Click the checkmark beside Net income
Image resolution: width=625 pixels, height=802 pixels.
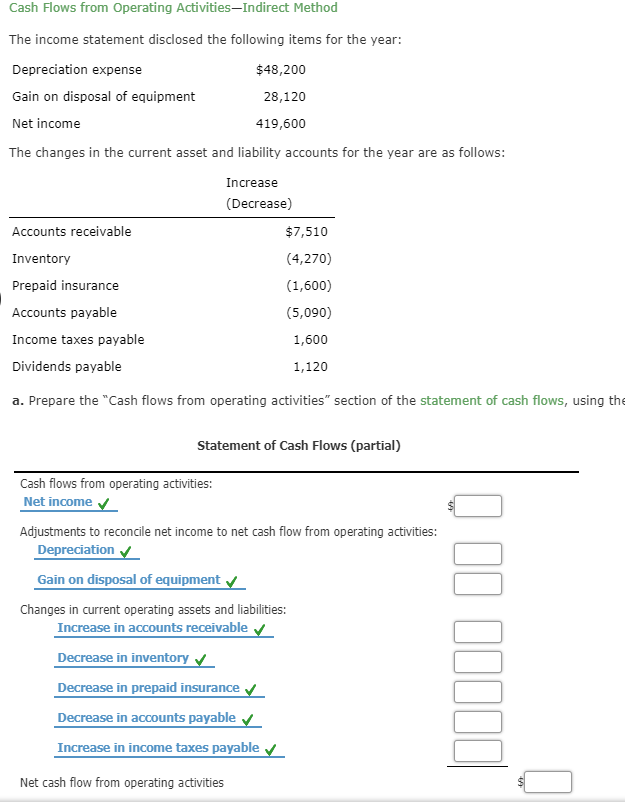[106, 505]
